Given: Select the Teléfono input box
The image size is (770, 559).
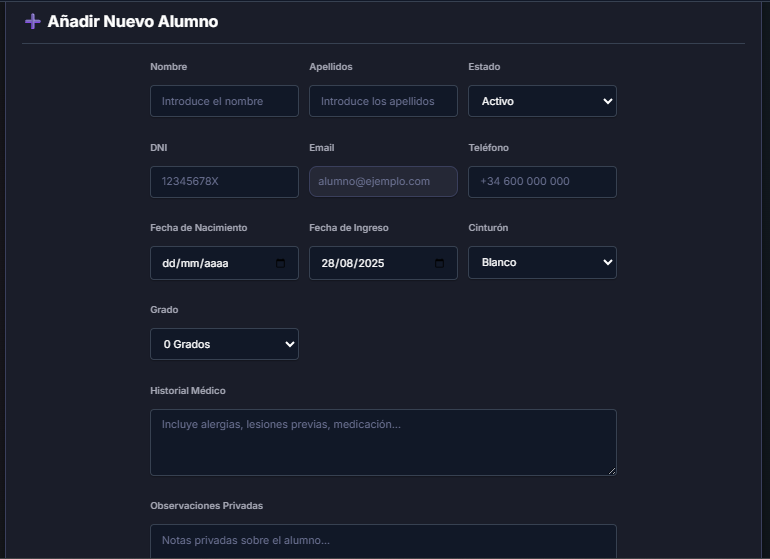Looking at the screenshot, I should [542, 182].
